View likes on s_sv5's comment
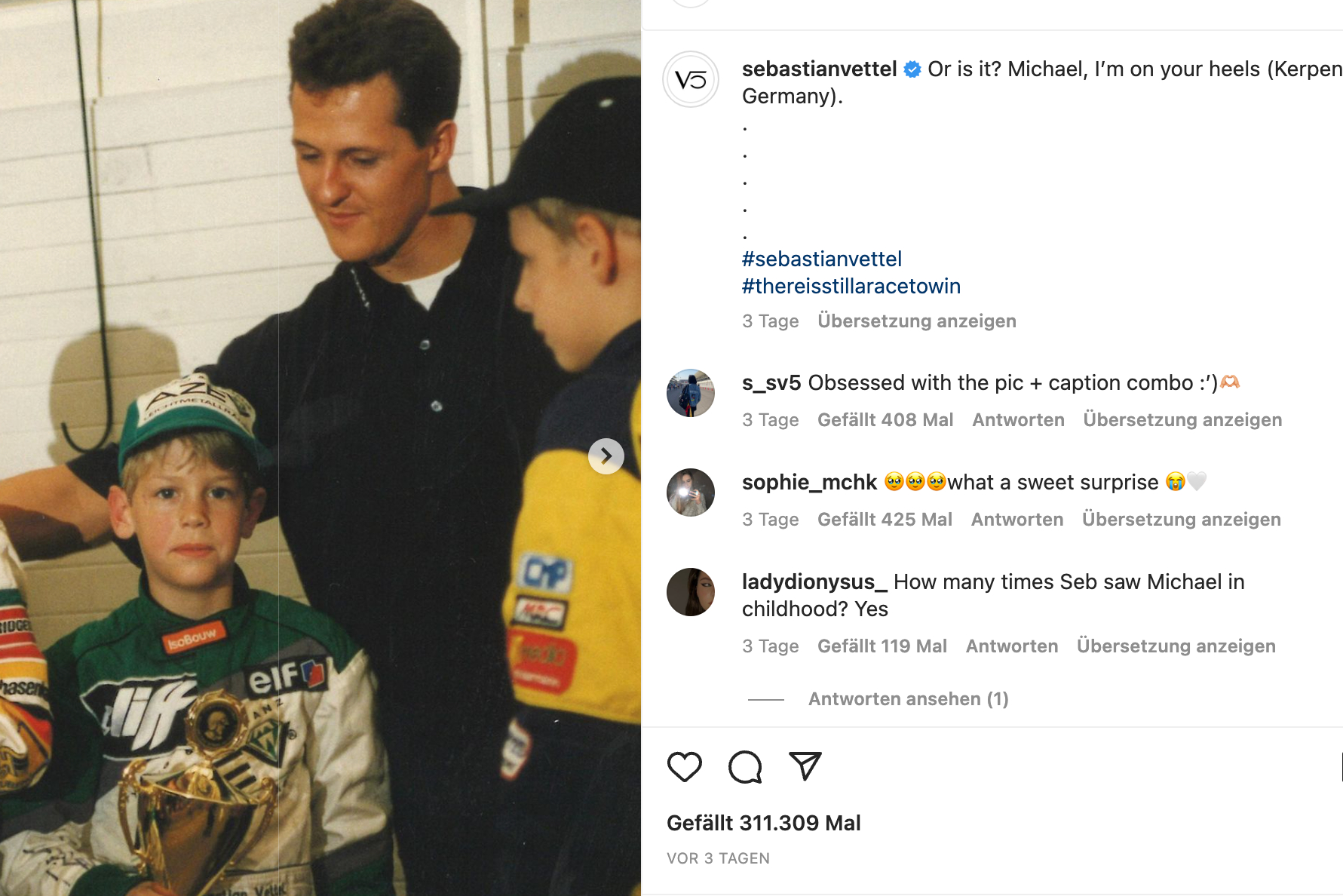 885,420
